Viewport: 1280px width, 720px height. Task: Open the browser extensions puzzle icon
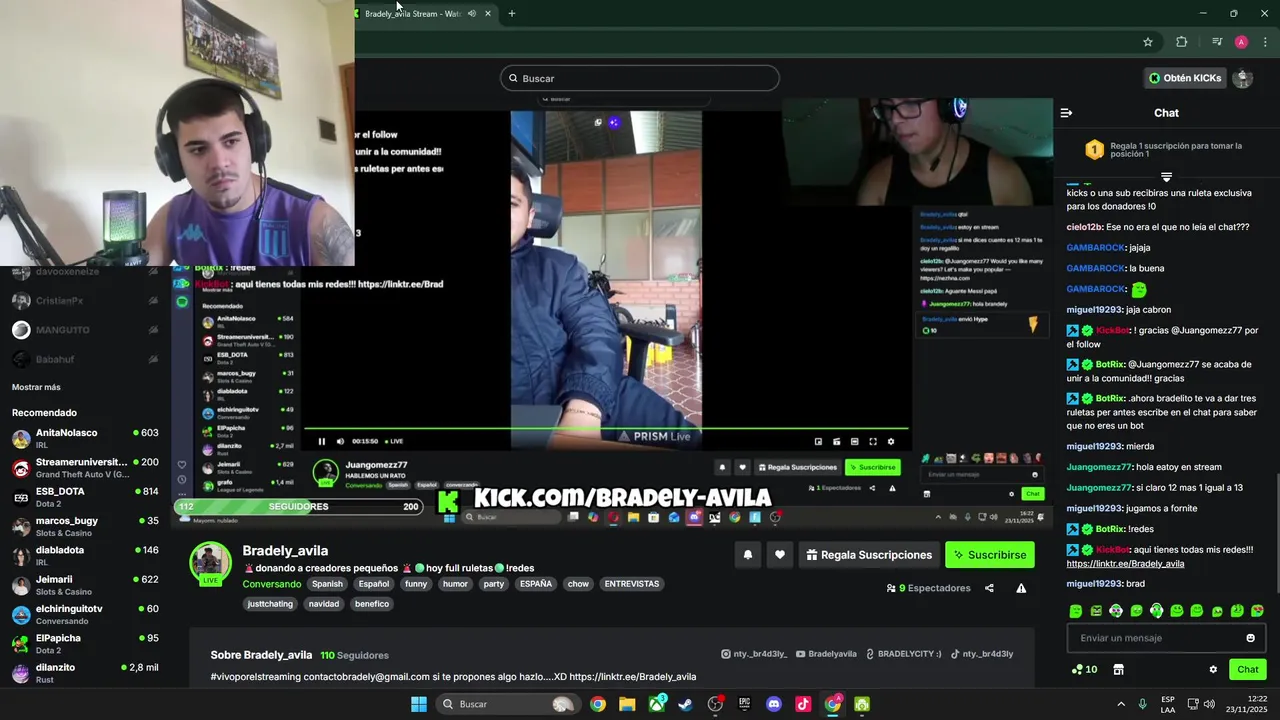click(1182, 42)
